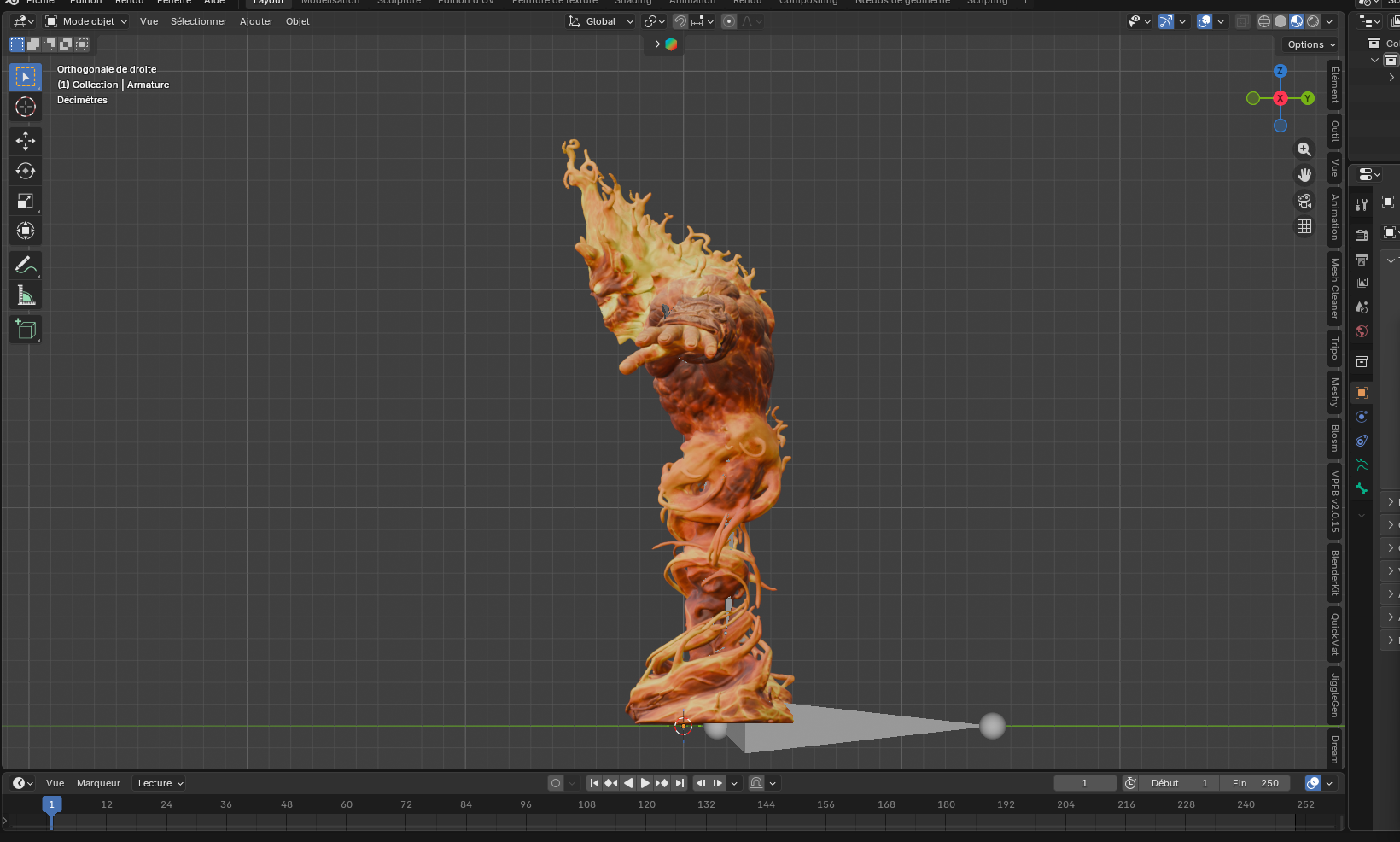The width and height of the screenshot is (1400, 842).
Task: Select the Add Cube tool
Action: [26, 330]
